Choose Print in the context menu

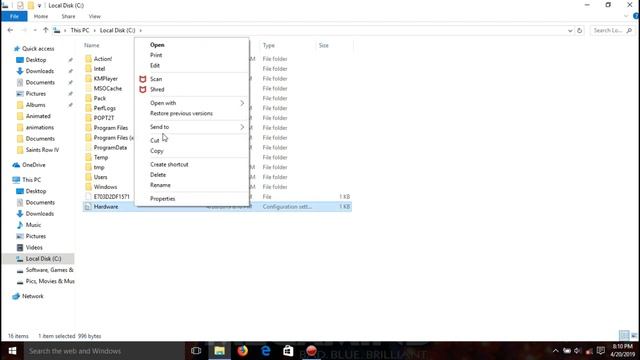tap(156, 55)
